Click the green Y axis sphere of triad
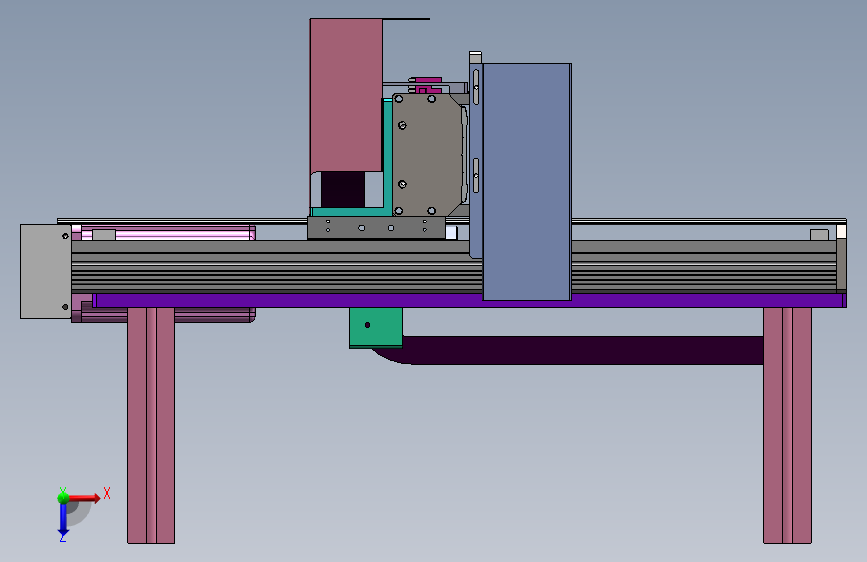This screenshot has height=562, width=867. point(63,497)
